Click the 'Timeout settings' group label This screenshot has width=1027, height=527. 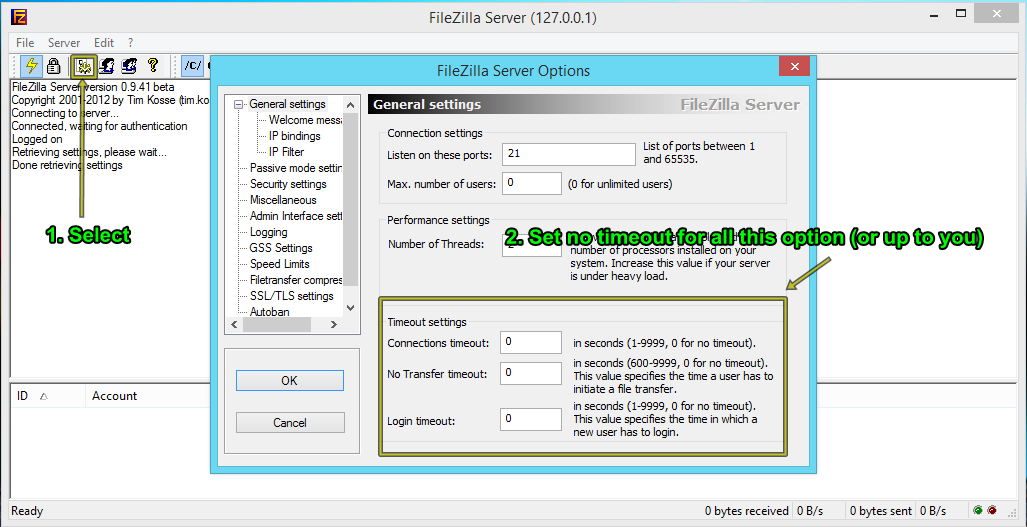click(x=427, y=322)
